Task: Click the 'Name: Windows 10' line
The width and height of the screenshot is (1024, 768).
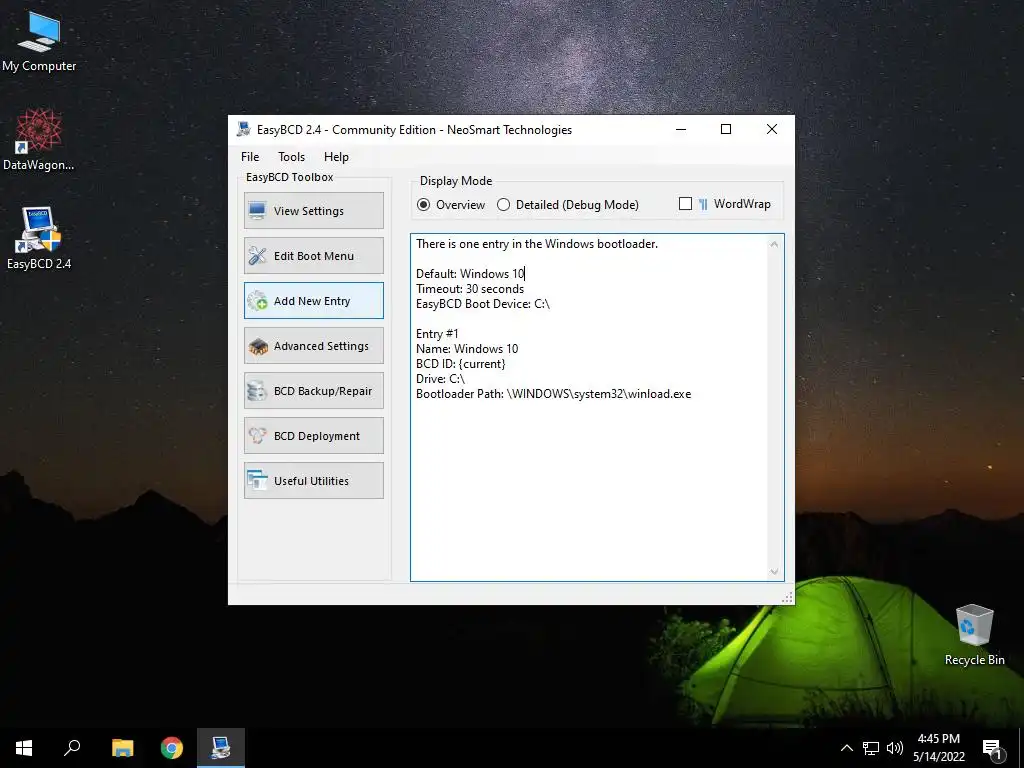Action: [467, 349]
